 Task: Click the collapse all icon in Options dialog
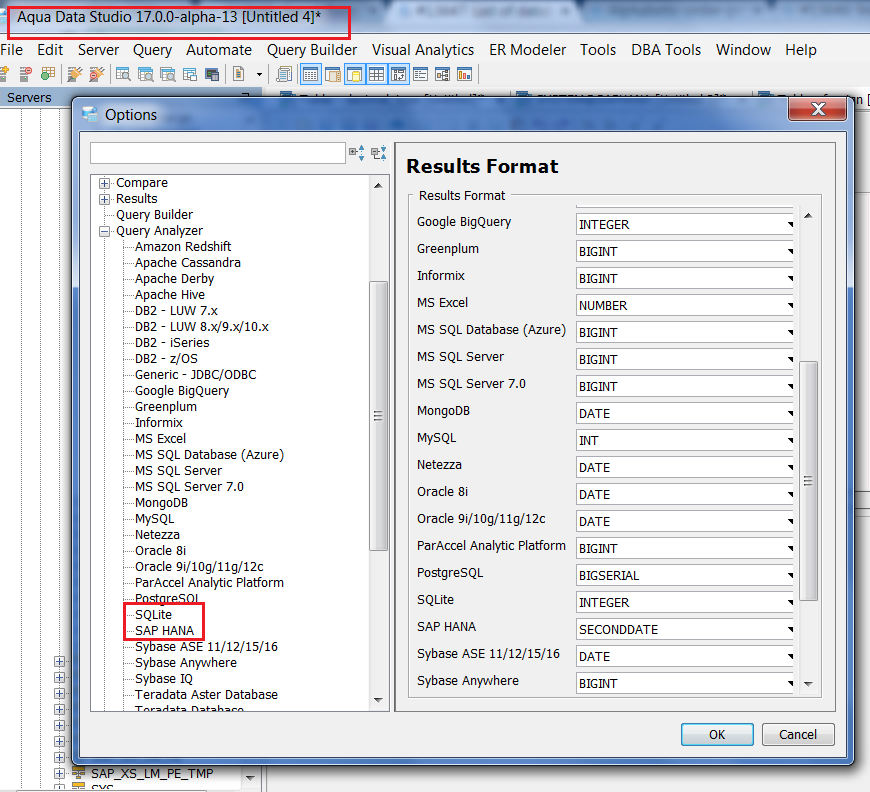pos(378,153)
